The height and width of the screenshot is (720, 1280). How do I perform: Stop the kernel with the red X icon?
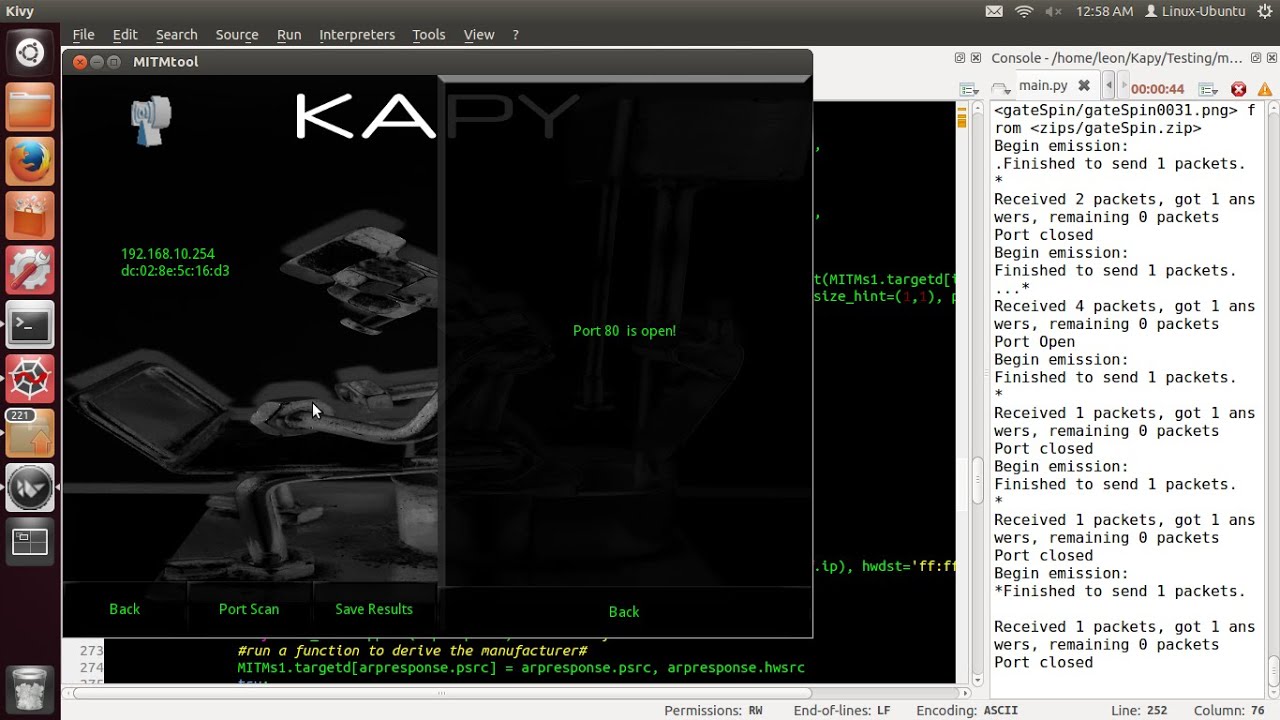[1239, 89]
